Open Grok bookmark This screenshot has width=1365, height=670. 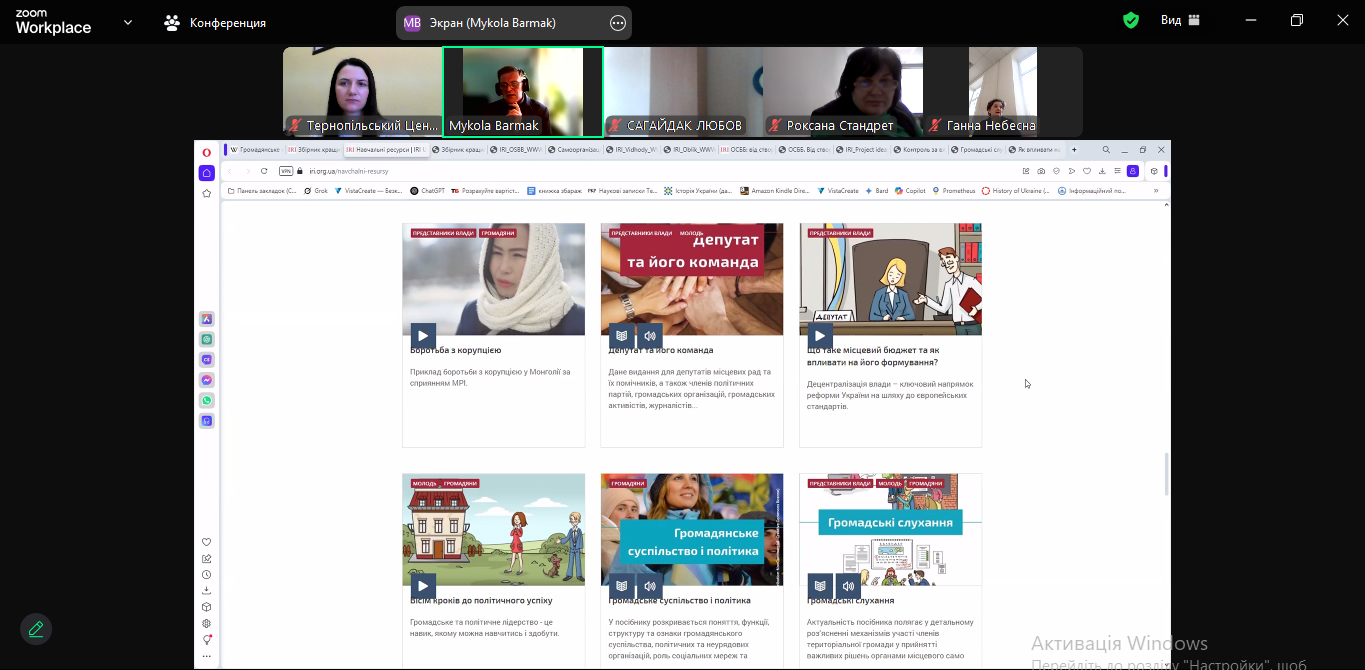point(316,190)
